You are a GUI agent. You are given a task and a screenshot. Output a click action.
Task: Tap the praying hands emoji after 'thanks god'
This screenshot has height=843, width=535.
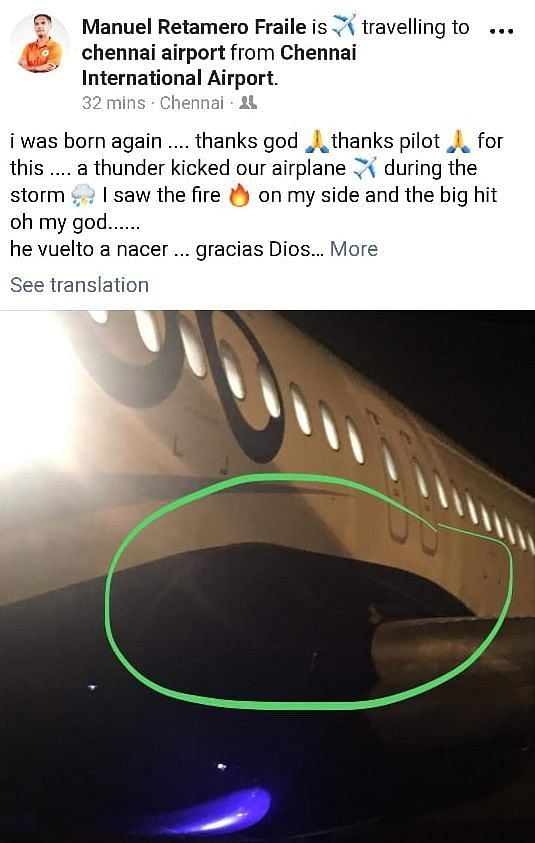(316, 141)
